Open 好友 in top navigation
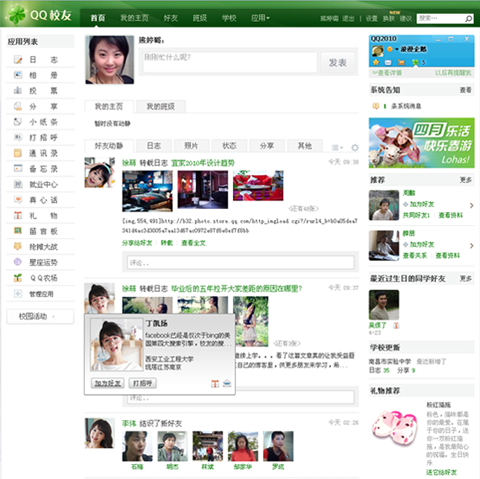 pyautogui.click(x=170, y=18)
